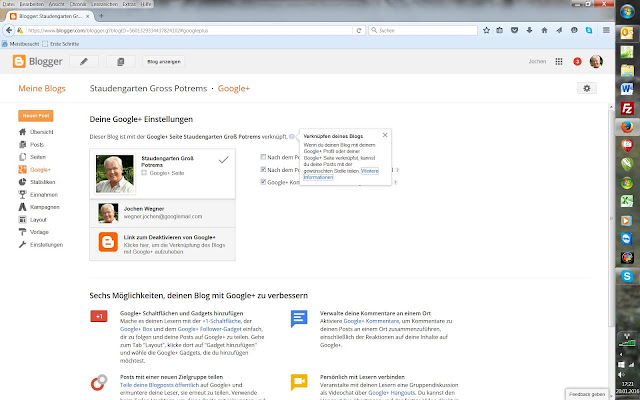Click the Skype icon in Firefox toolbar

(589, 30)
